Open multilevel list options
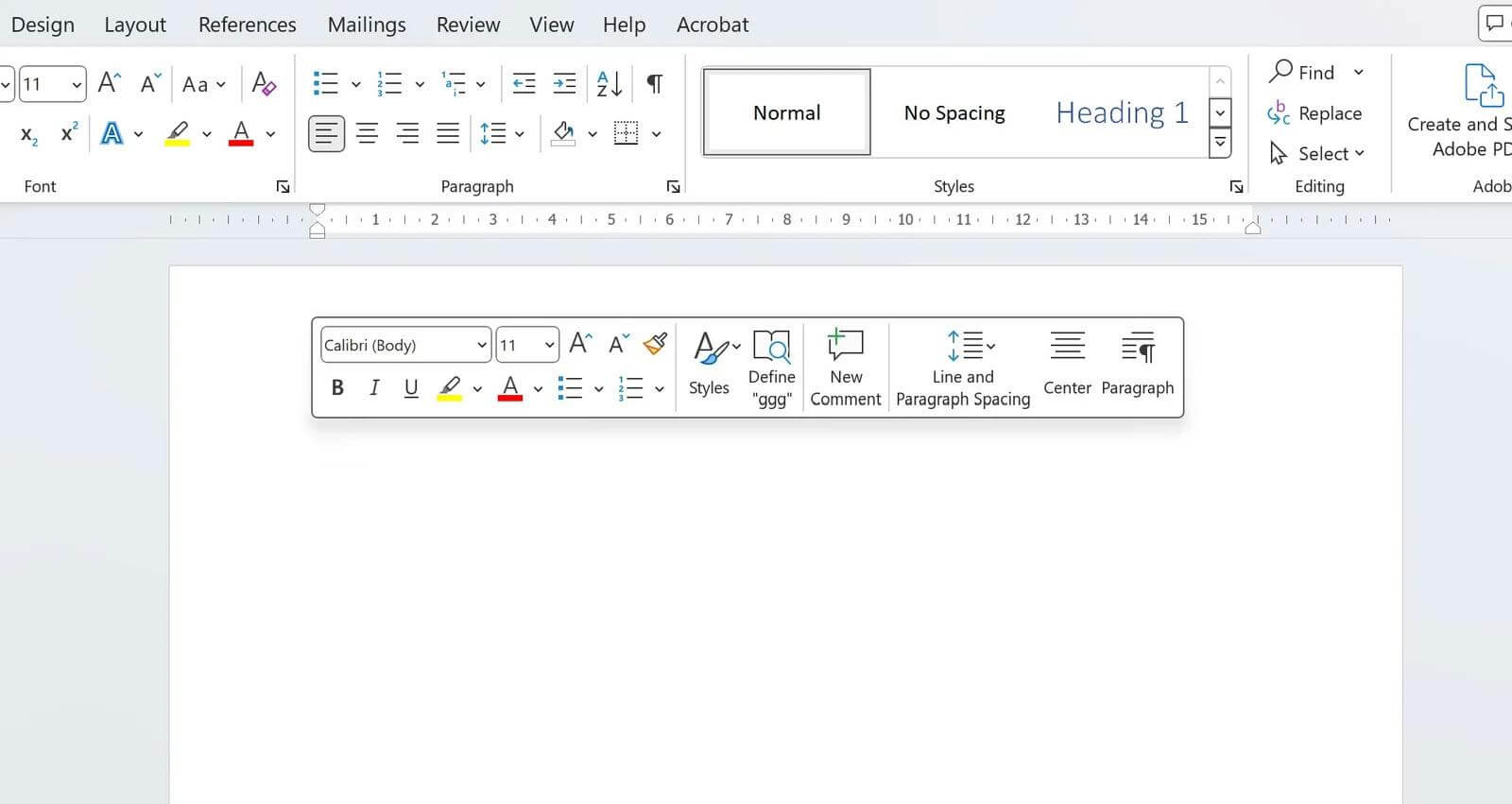Image resolution: width=1512 pixels, height=804 pixels. 462,83
